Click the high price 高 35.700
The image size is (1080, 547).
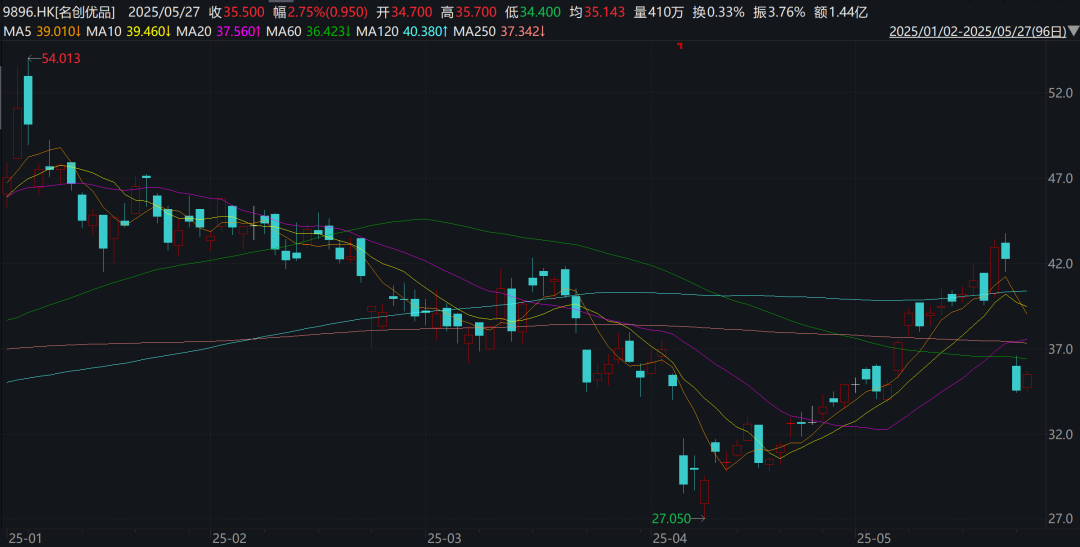point(470,12)
